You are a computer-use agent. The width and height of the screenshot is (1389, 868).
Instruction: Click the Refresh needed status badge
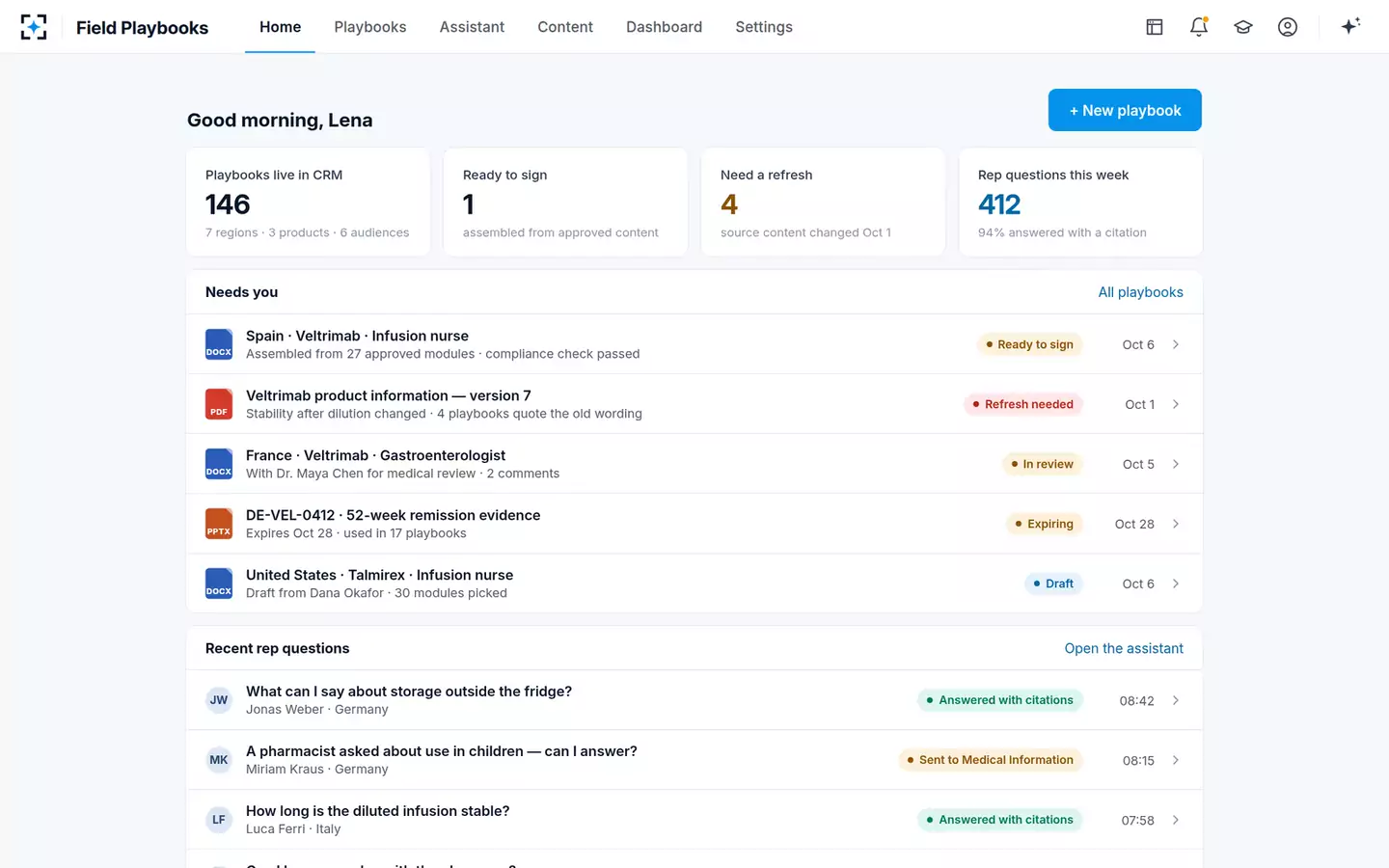pos(1022,404)
